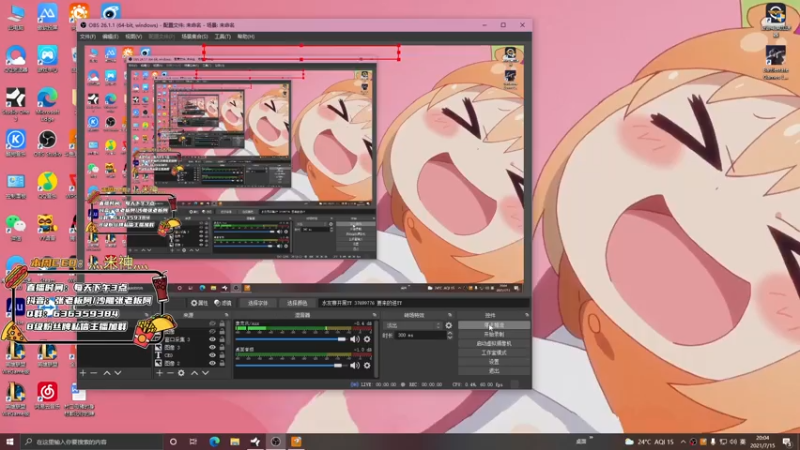This screenshot has width=800, height=450.
Task: Mute the desktop audio mixer channel
Action: [355, 365]
